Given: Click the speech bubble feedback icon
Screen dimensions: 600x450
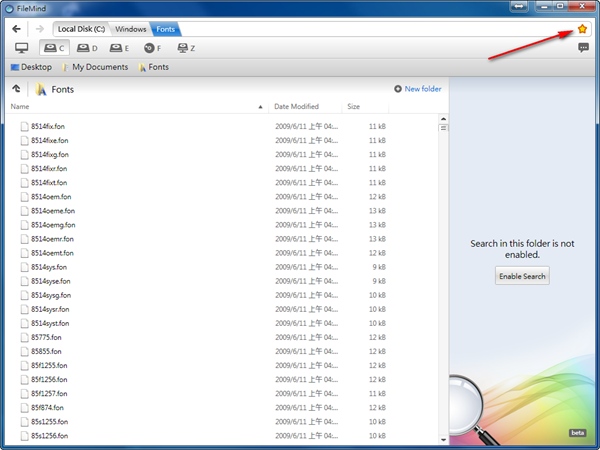Looking at the screenshot, I should tap(583, 48).
